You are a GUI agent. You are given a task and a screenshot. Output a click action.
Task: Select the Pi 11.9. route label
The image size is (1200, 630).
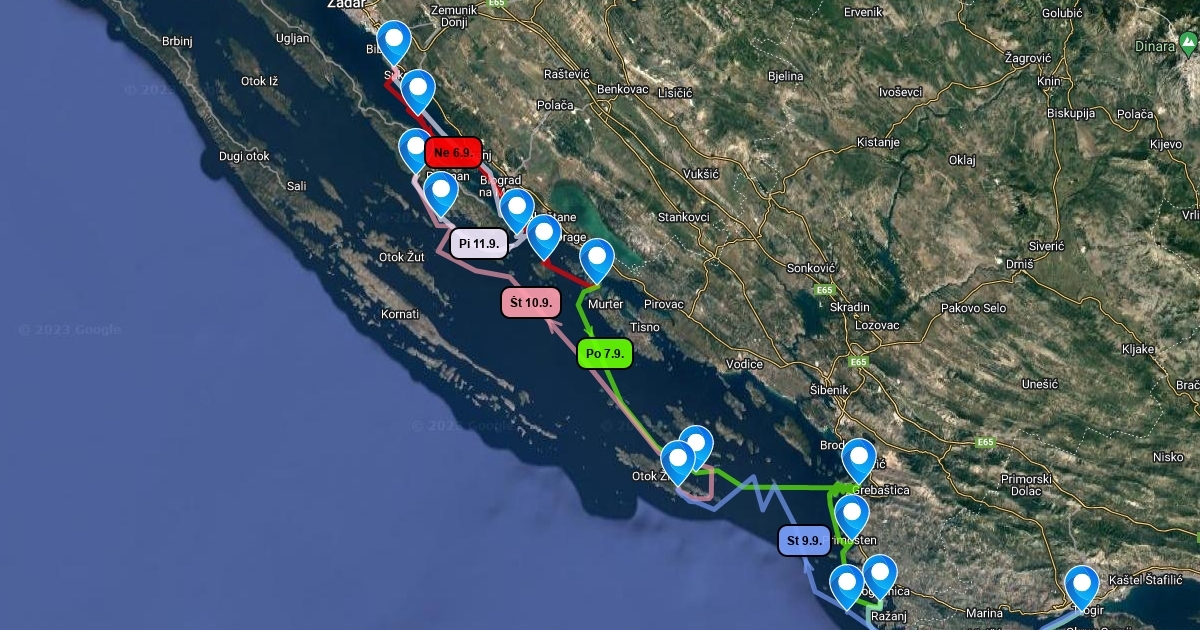(x=479, y=244)
